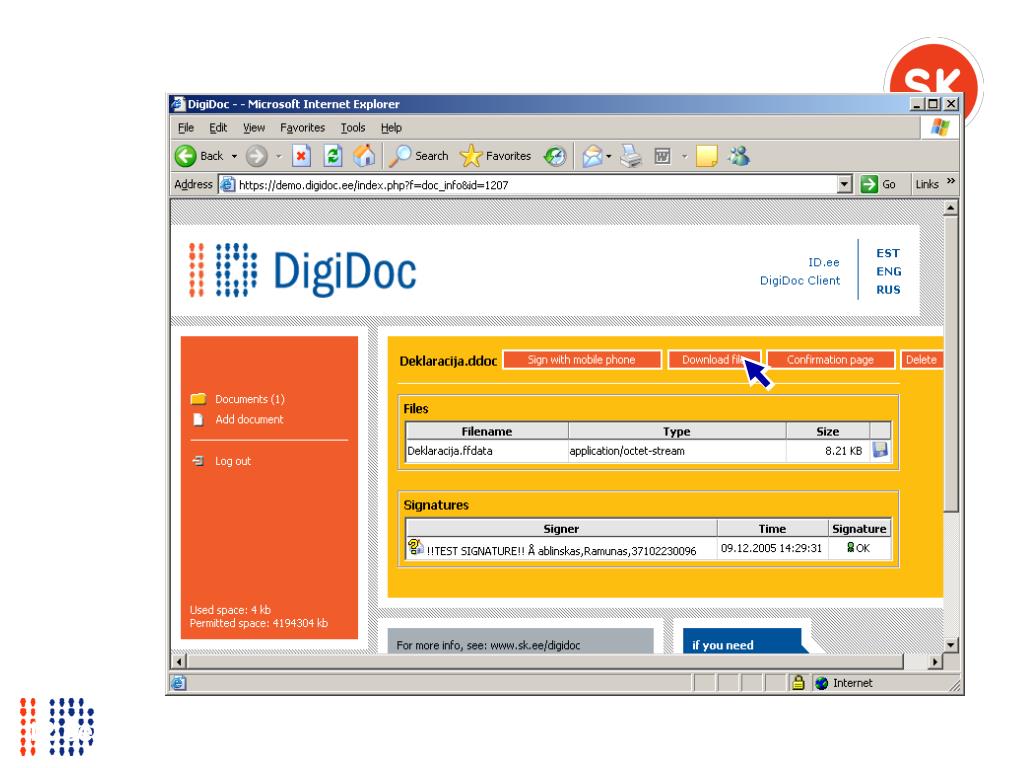Switch language to ENG
The height and width of the screenshot is (768, 1024).
pos(889,272)
